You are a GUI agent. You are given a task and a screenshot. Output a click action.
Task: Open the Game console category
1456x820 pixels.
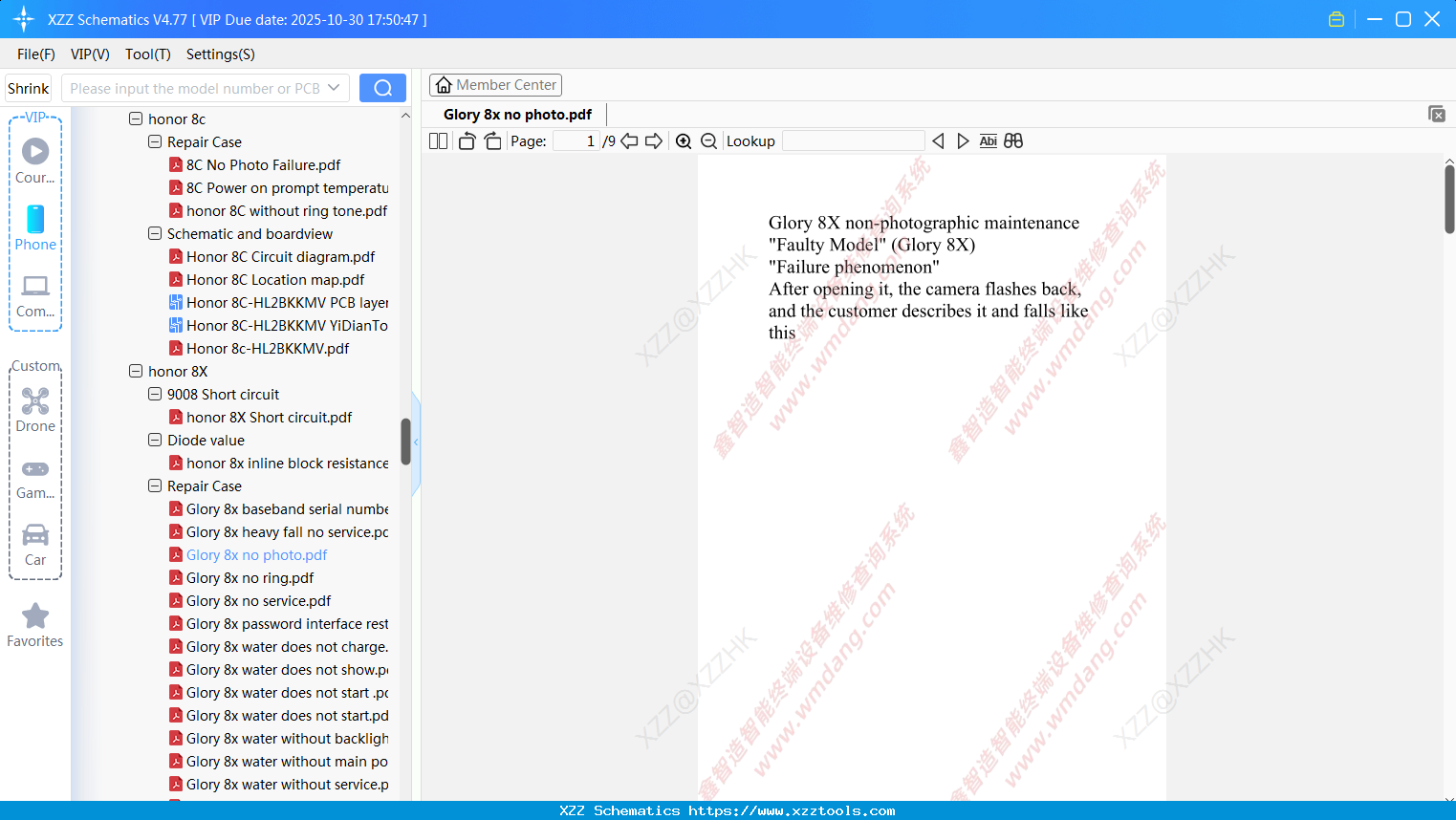35,479
